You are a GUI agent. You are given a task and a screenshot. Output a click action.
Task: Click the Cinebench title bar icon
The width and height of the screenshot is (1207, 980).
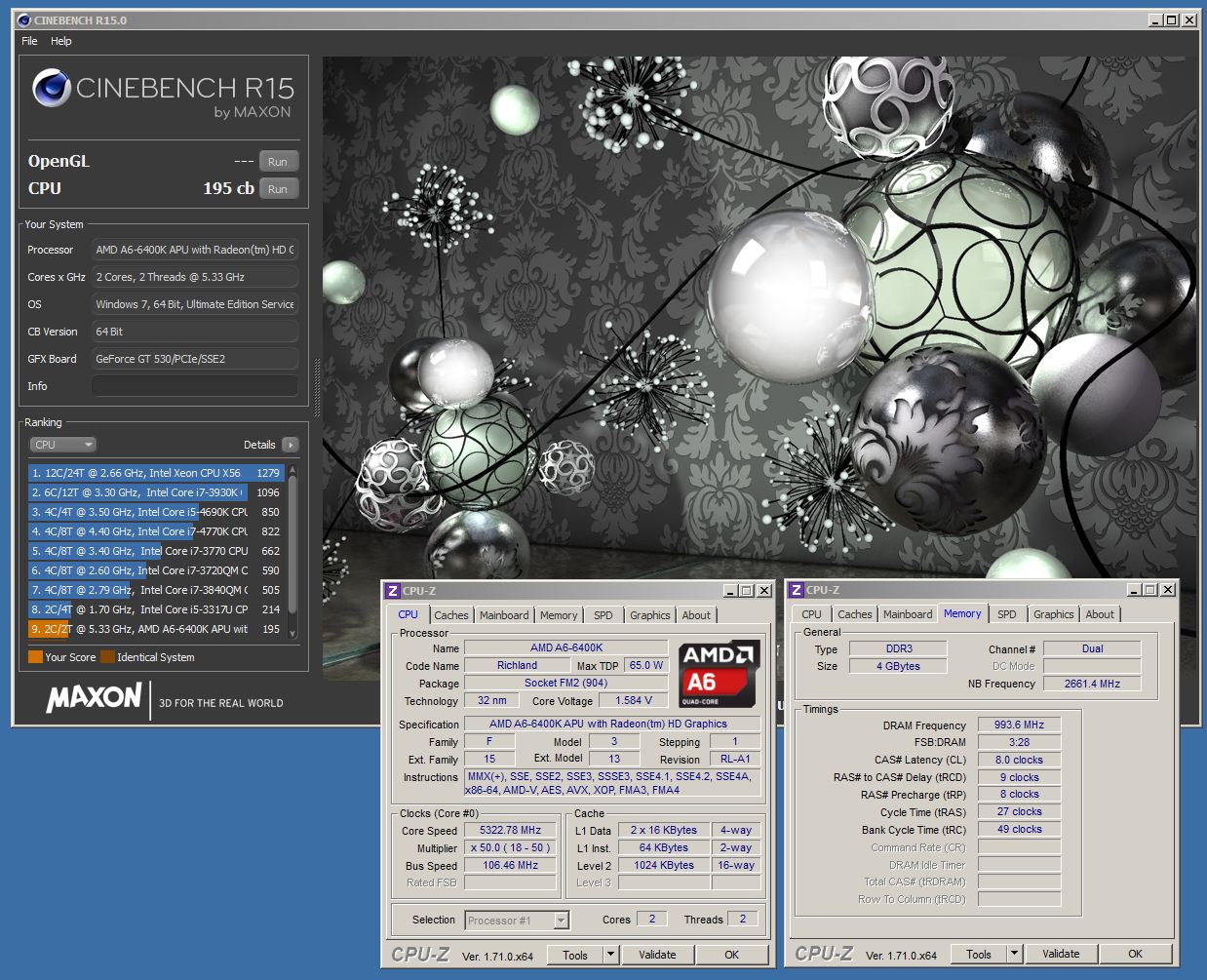(23, 20)
